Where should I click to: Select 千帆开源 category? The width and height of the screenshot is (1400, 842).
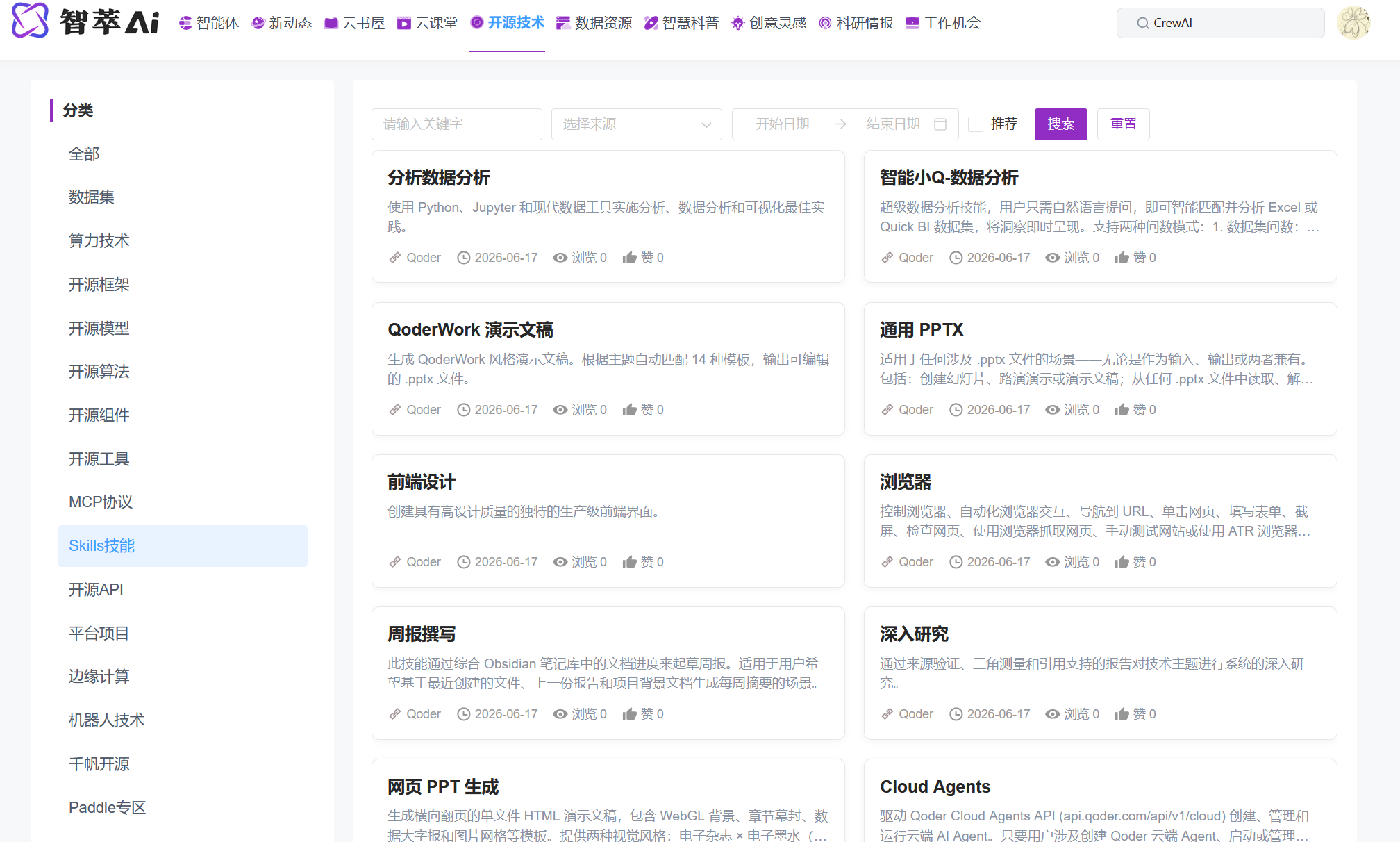coord(183,764)
